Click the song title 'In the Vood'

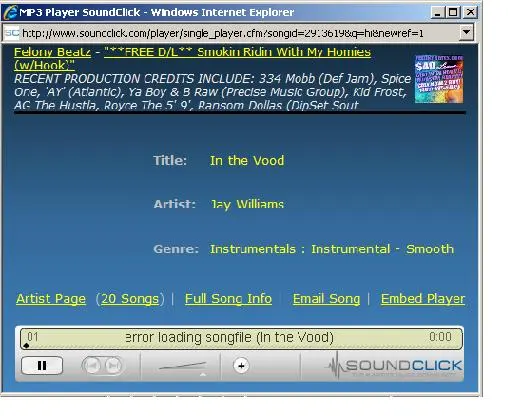(247, 161)
